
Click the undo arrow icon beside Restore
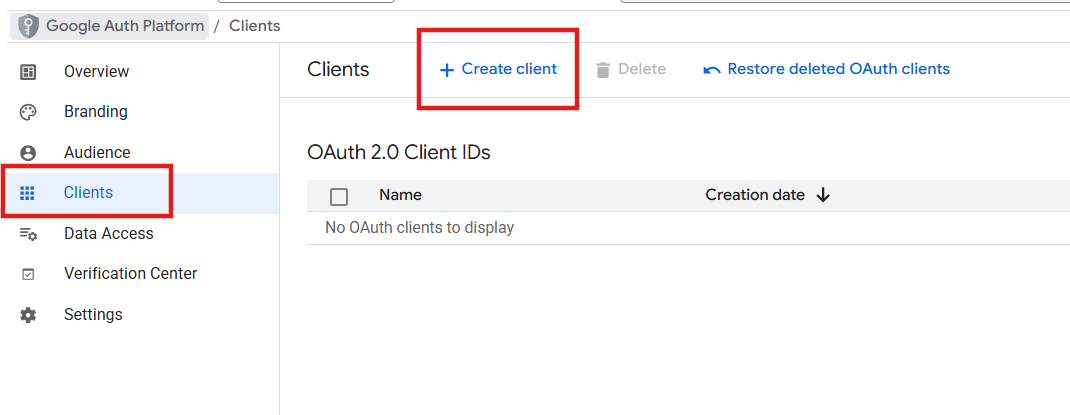(712, 70)
